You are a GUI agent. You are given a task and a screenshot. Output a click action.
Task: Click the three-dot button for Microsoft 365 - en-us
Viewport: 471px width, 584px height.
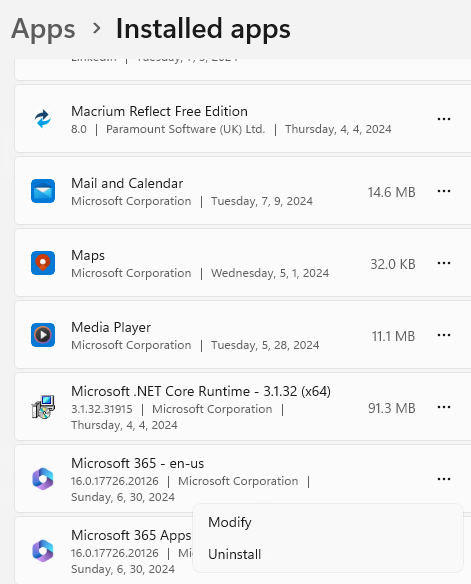pos(444,479)
